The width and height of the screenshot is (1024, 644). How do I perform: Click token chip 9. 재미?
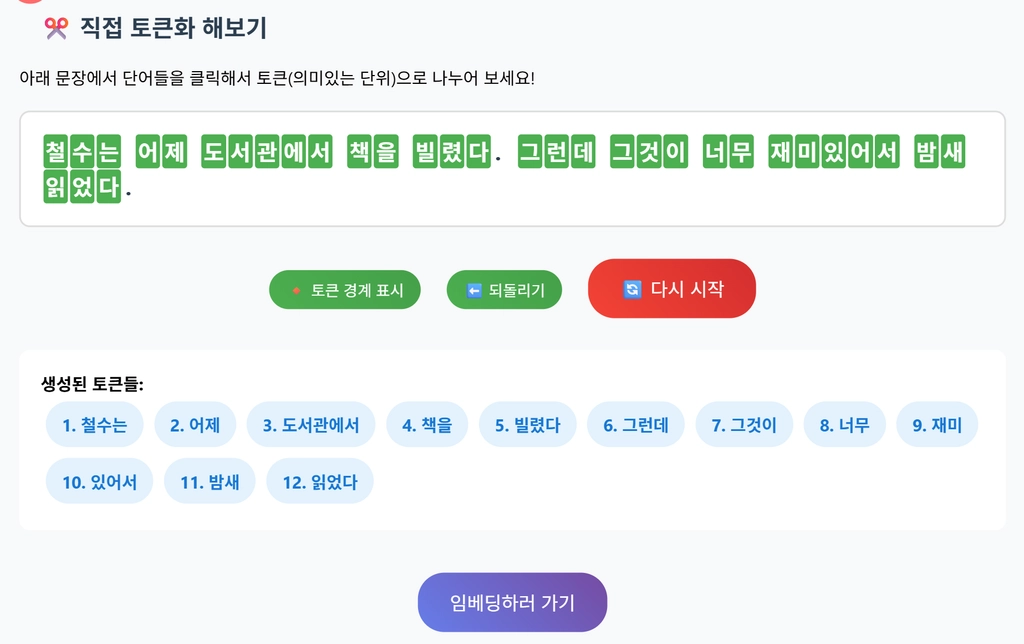pos(937,425)
